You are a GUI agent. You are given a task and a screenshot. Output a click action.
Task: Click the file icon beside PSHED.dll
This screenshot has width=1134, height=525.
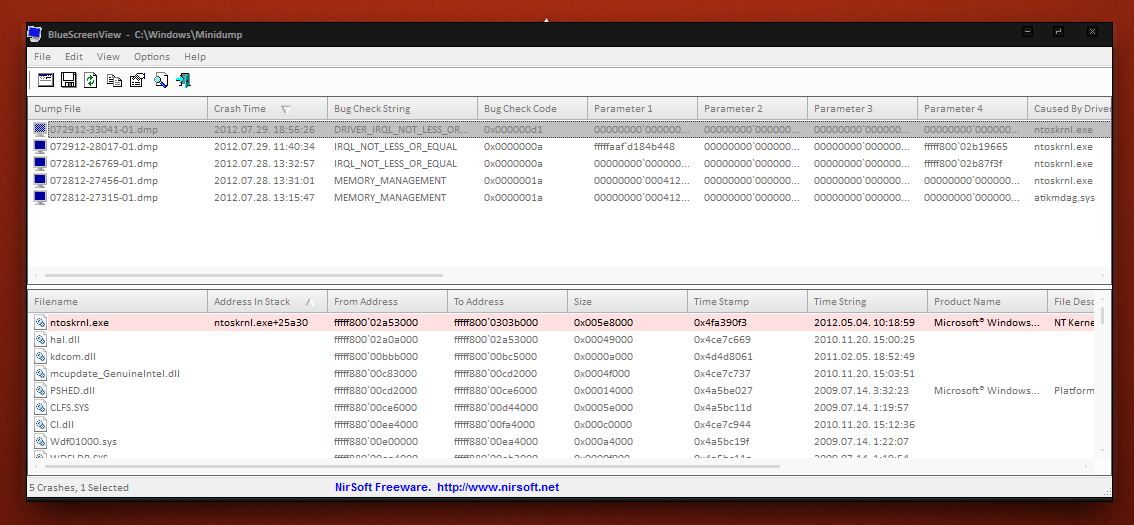[40, 390]
